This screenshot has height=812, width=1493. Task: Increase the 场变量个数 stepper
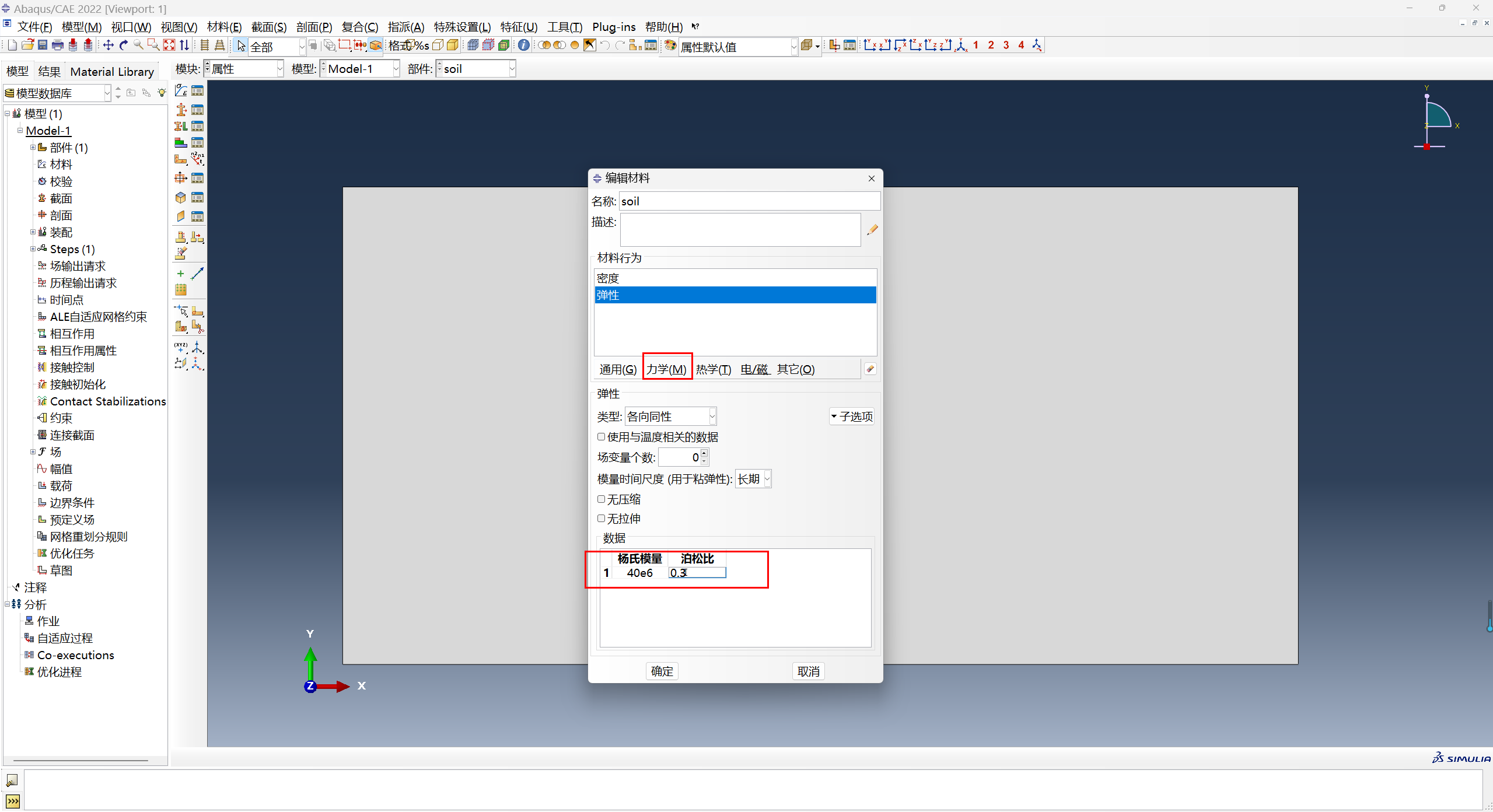pyautogui.click(x=704, y=453)
